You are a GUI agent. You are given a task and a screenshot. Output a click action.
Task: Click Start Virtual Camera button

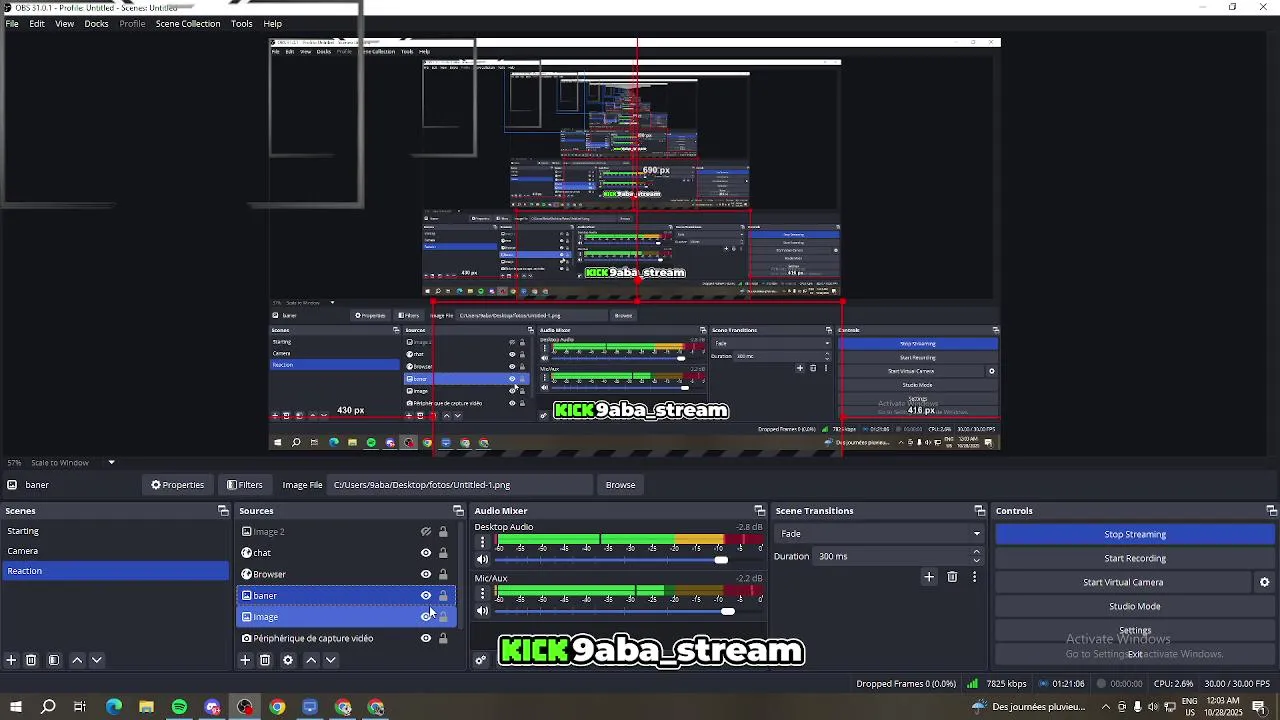[1123, 582]
